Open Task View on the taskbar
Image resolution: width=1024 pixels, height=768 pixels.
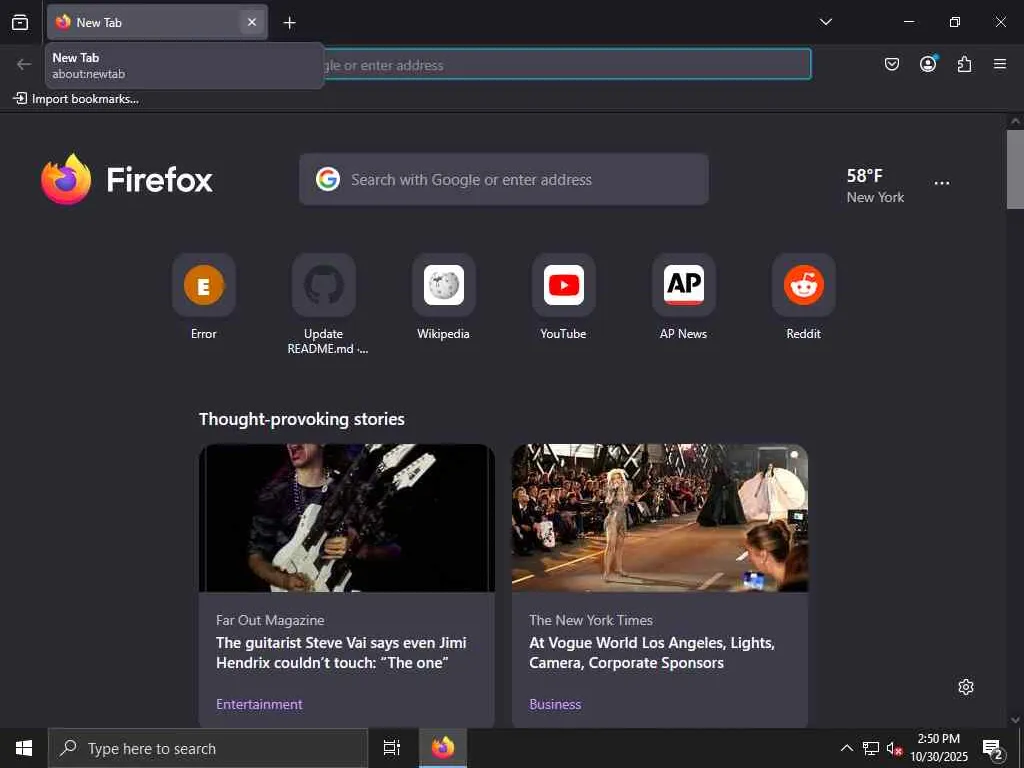pos(392,748)
